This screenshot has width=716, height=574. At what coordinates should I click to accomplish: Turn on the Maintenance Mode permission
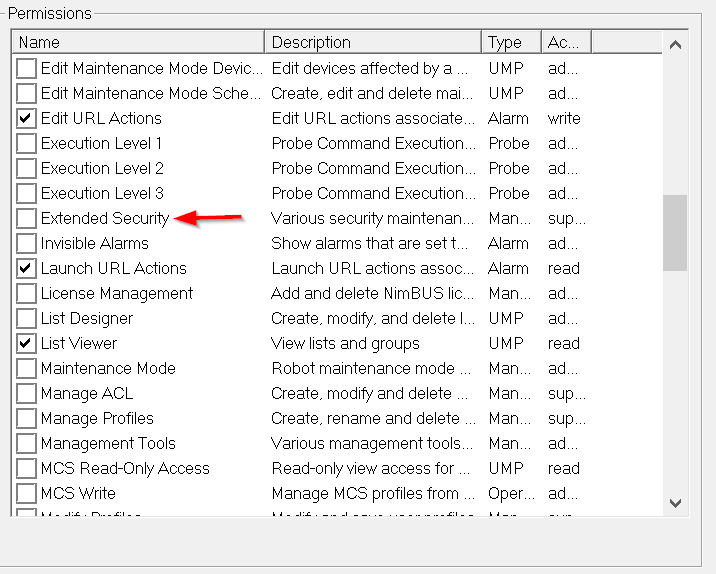26,368
